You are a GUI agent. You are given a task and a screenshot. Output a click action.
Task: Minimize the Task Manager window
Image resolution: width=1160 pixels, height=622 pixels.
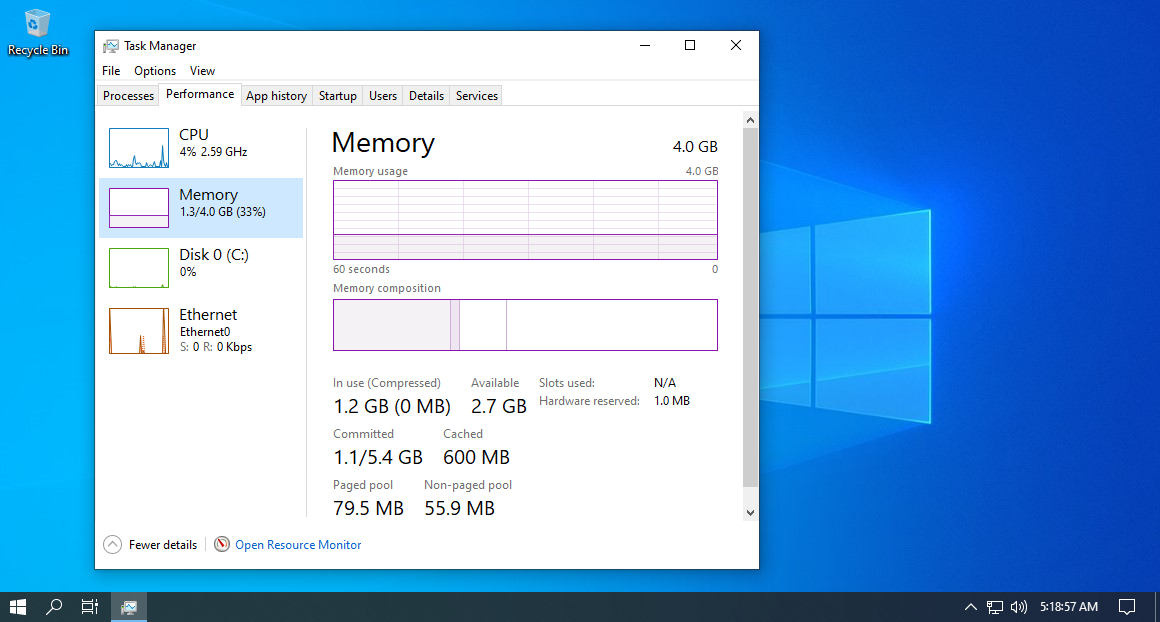click(x=645, y=45)
